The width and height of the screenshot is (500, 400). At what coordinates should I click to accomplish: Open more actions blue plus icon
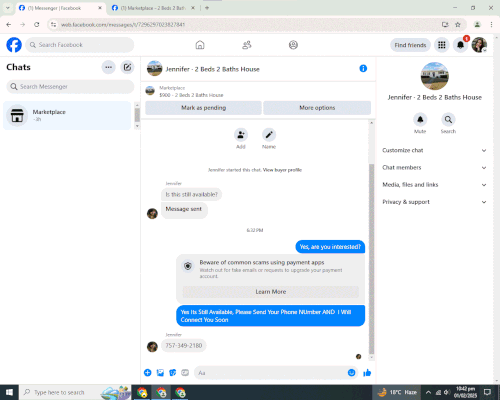(147, 373)
